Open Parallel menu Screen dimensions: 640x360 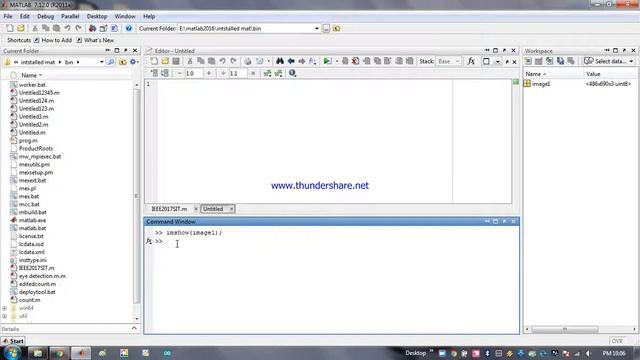click(70, 16)
